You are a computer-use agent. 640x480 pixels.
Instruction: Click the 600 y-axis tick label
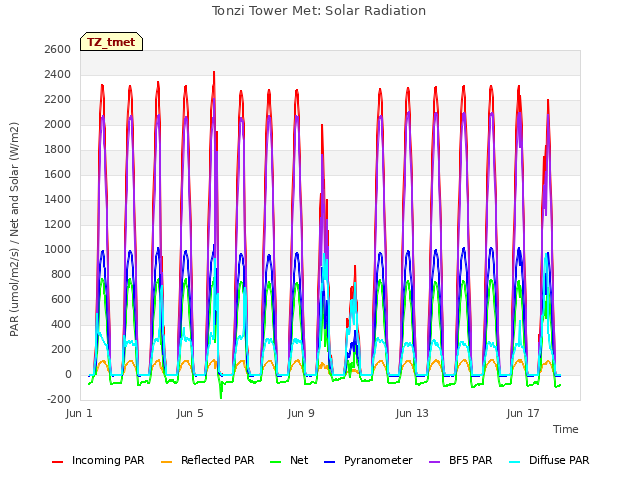click(61, 300)
